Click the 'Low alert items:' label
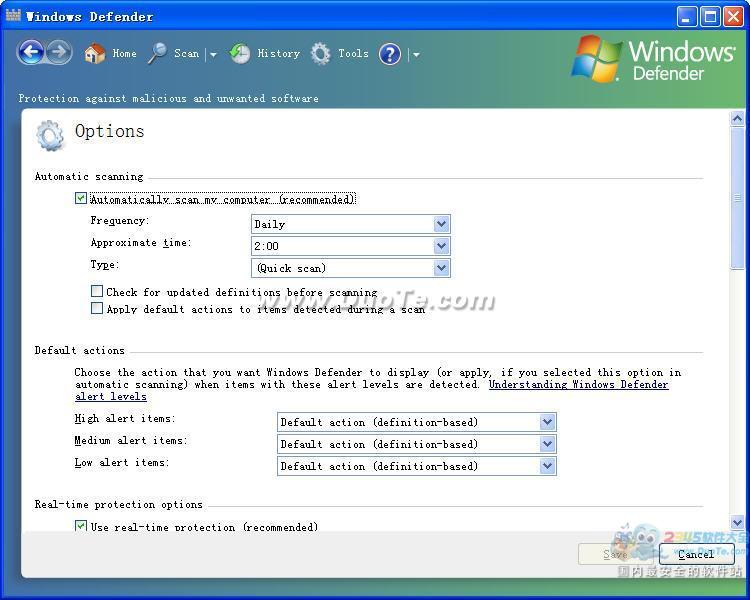 pos(122,463)
